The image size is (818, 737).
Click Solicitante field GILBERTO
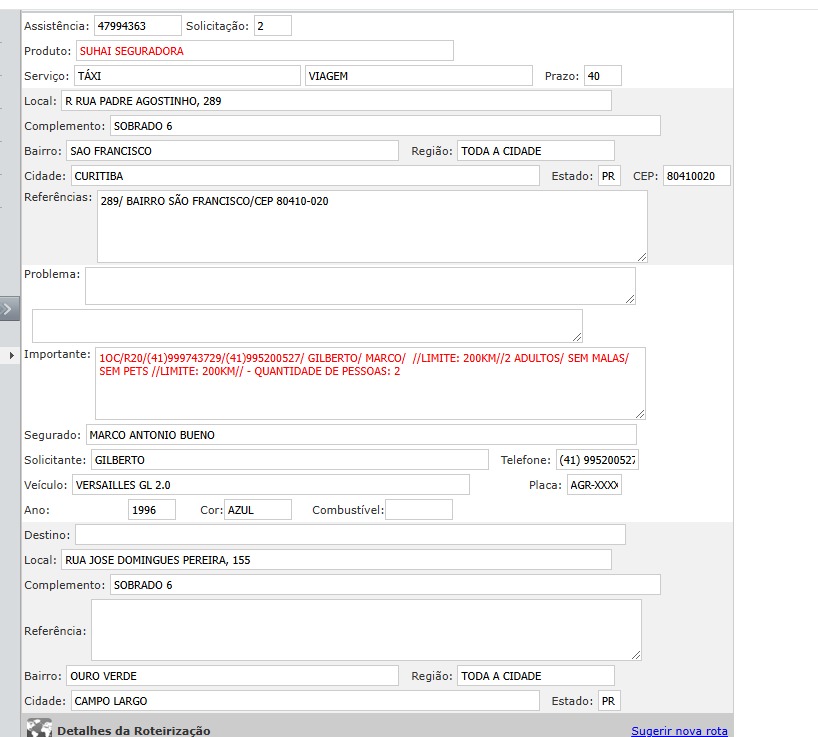pos(290,460)
